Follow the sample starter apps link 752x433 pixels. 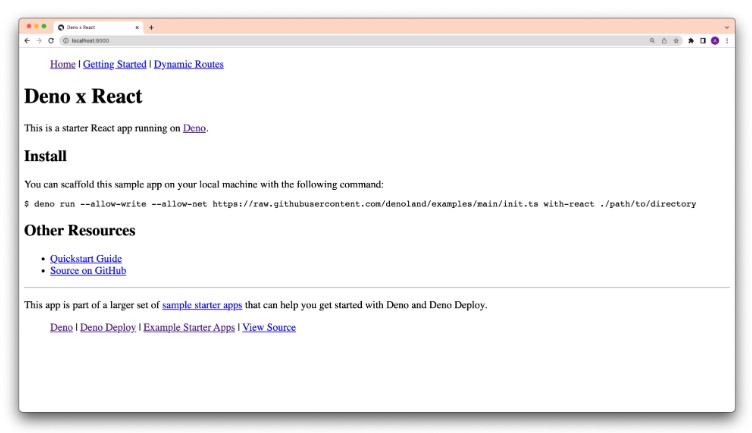tap(202, 305)
